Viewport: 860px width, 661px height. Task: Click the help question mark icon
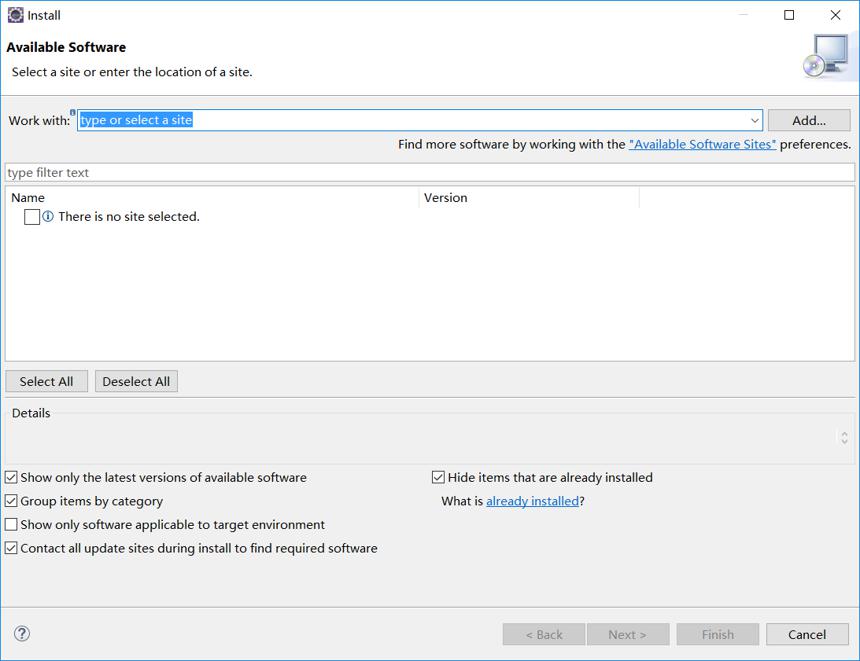coord(22,634)
